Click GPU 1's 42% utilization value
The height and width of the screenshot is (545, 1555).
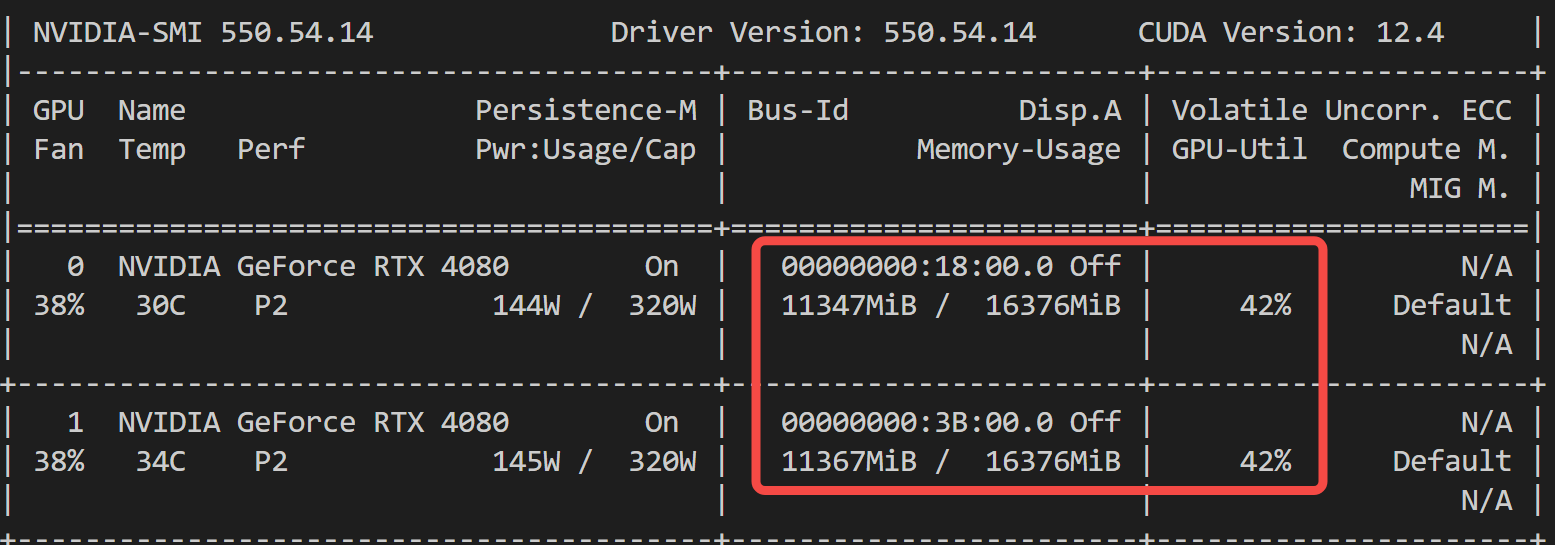pyautogui.click(x=1265, y=461)
